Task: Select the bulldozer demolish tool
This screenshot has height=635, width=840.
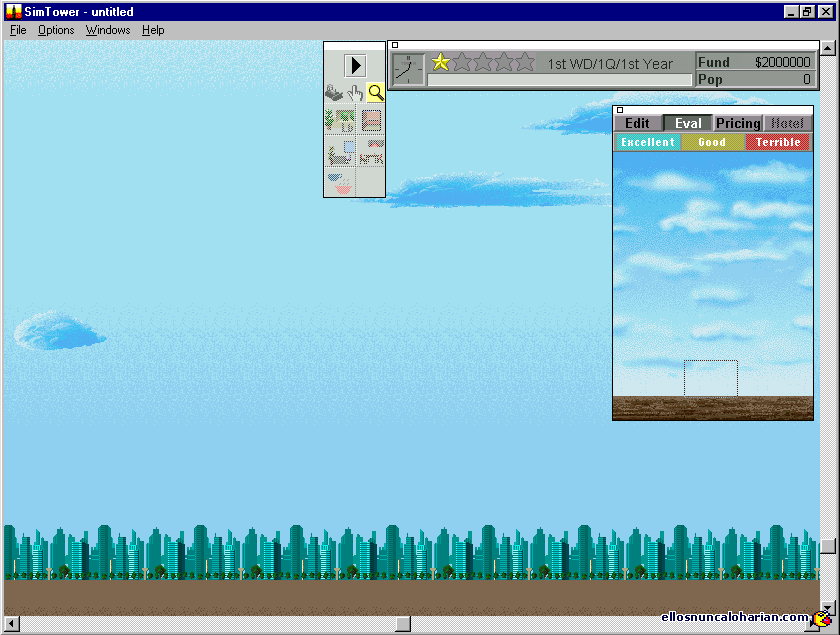Action: pos(334,93)
